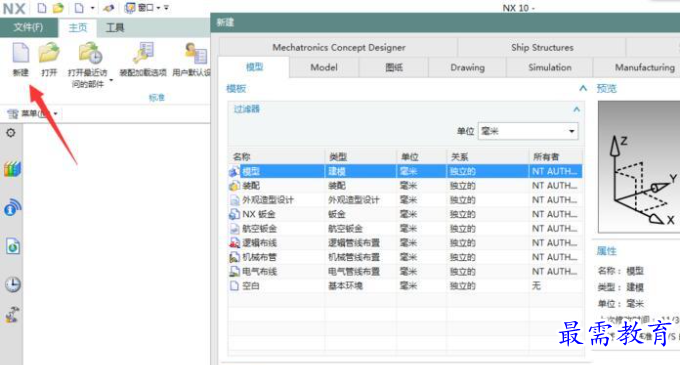Select the 航空钣金 template name
The width and height of the screenshot is (680, 365).
coord(259,228)
